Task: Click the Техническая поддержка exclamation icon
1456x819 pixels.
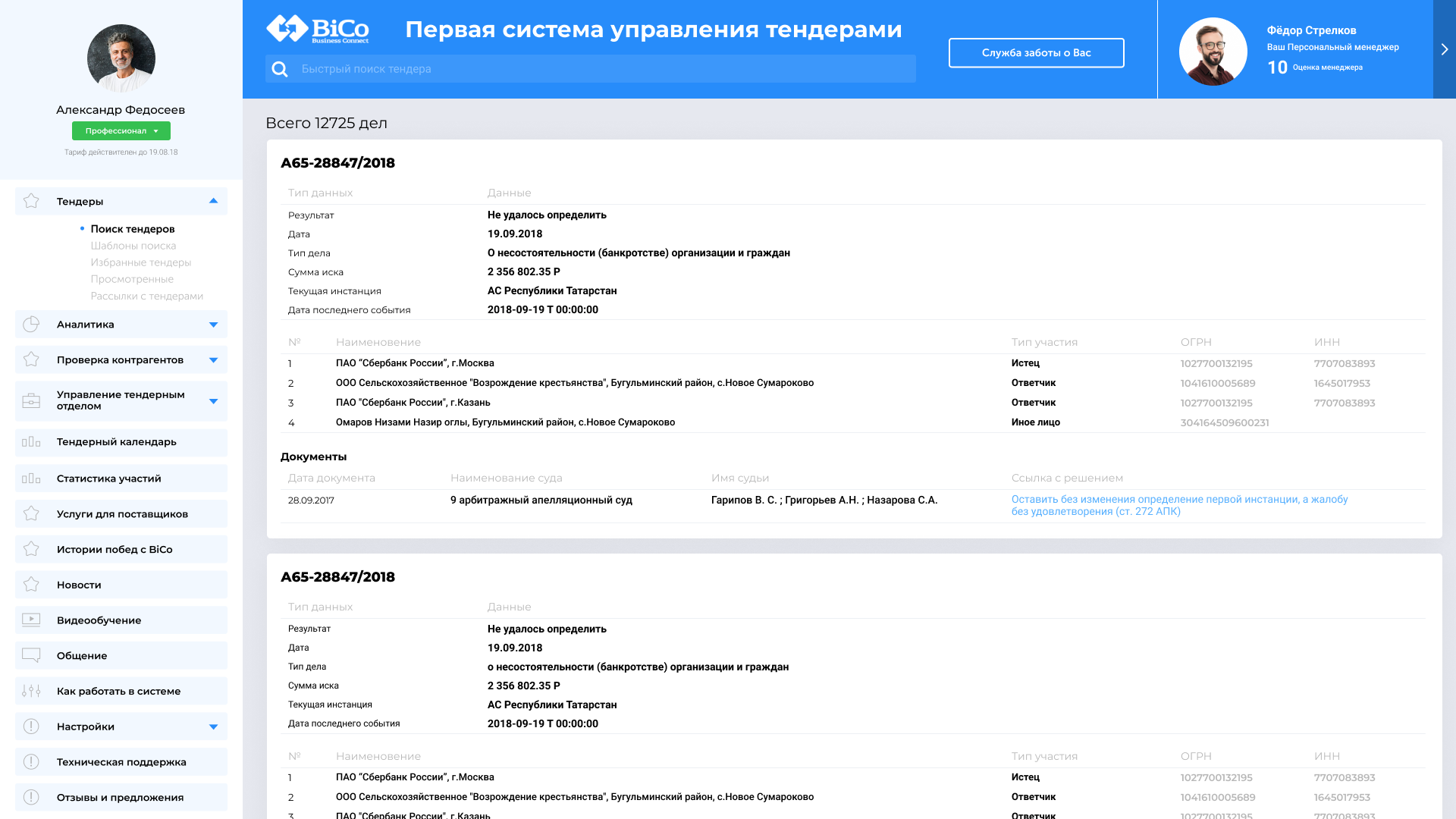Action: pos(31,761)
